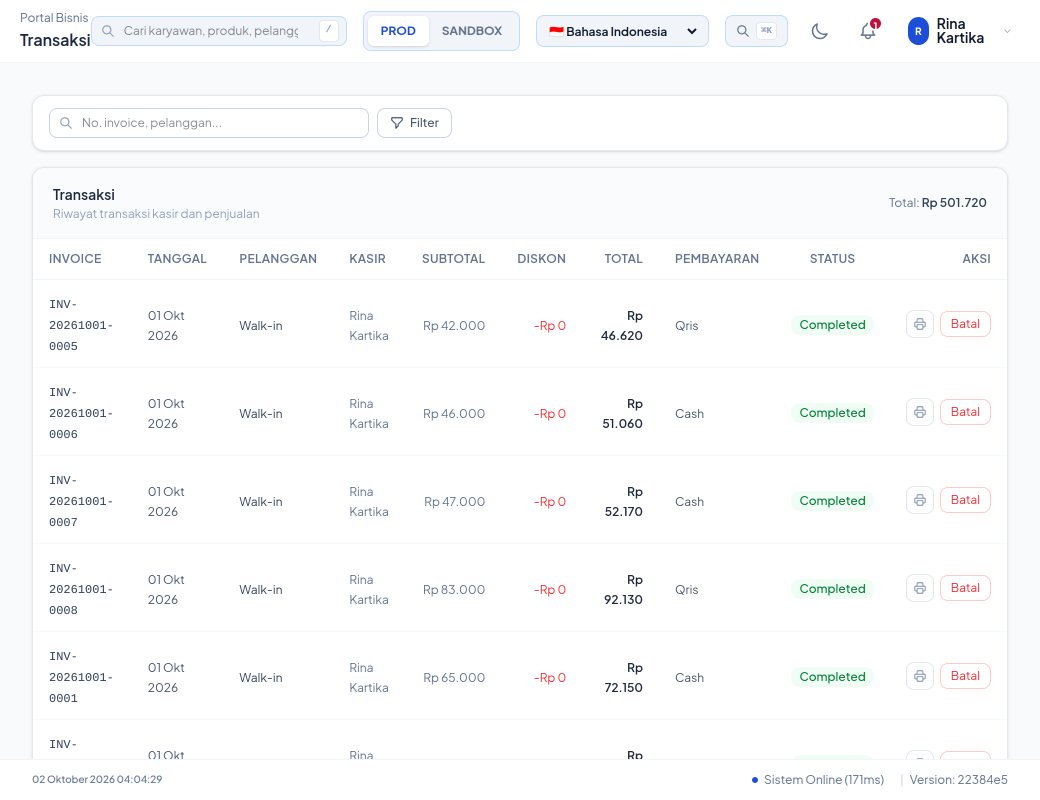Cancel invoice INV-20261001-0006 with Batal
Screen dimensions: 1040x800
click(965, 412)
